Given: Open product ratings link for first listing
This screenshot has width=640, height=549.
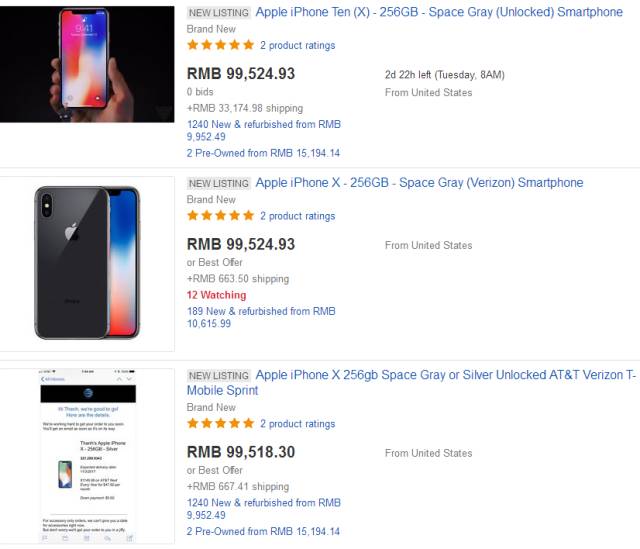Looking at the screenshot, I should (297, 46).
